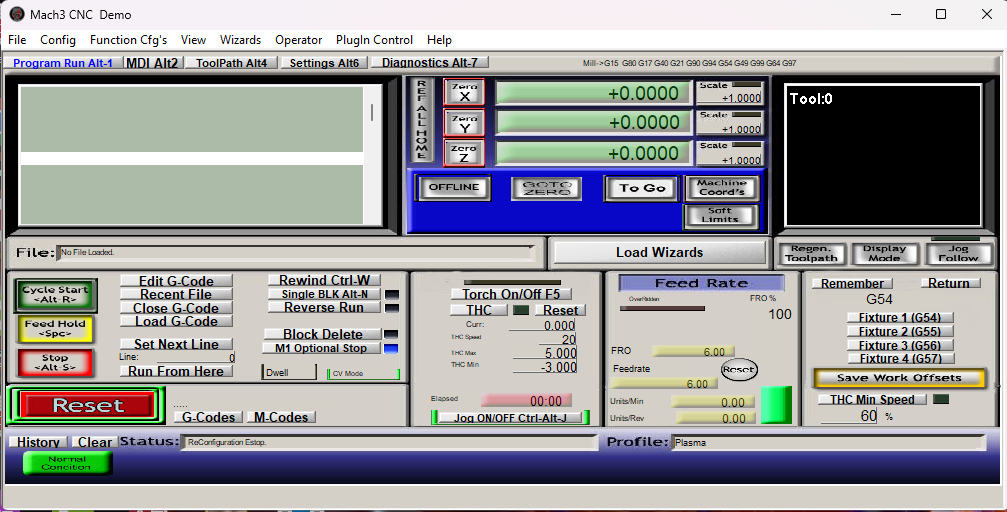Viewport: 1007px width, 512px height.
Task: Click the Close G-Code button
Action: coord(176,308)
